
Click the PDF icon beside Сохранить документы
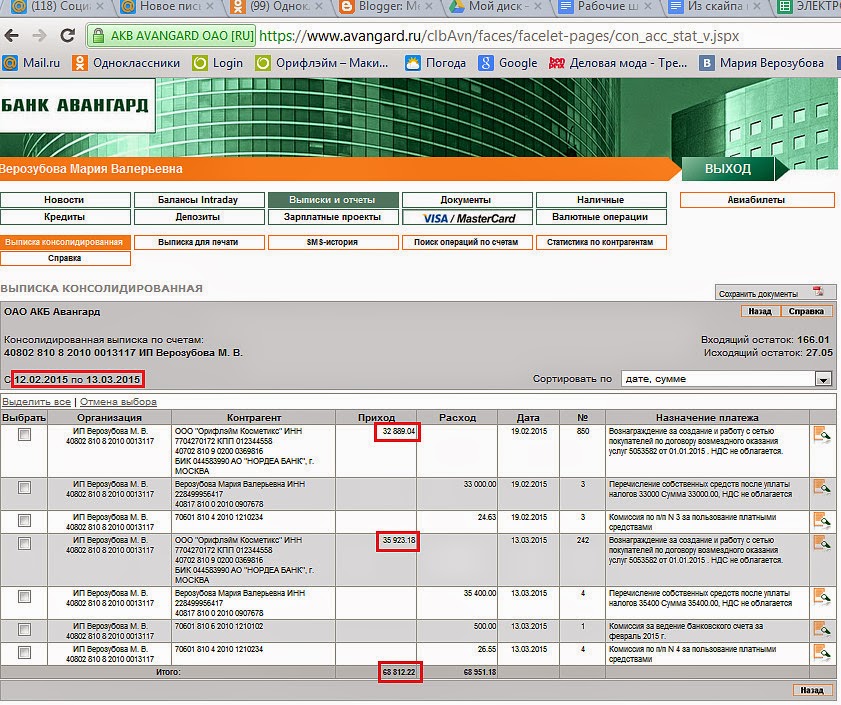tap(818, 292)
